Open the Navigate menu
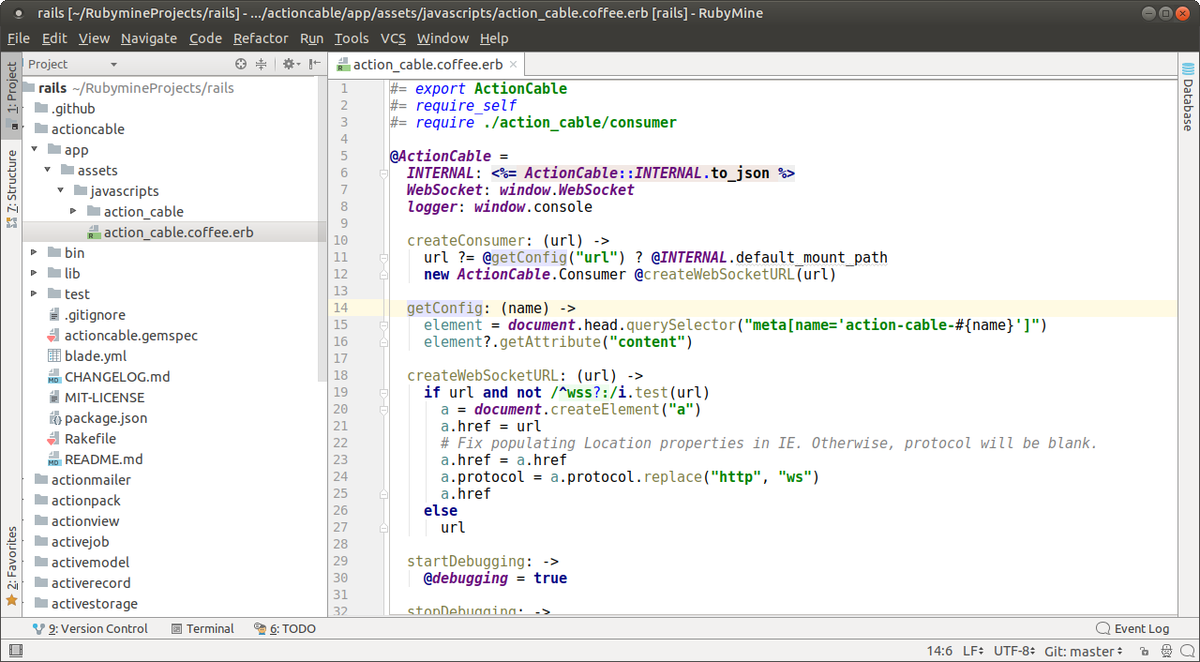The image size is (1200, 662). click(149, 38)
